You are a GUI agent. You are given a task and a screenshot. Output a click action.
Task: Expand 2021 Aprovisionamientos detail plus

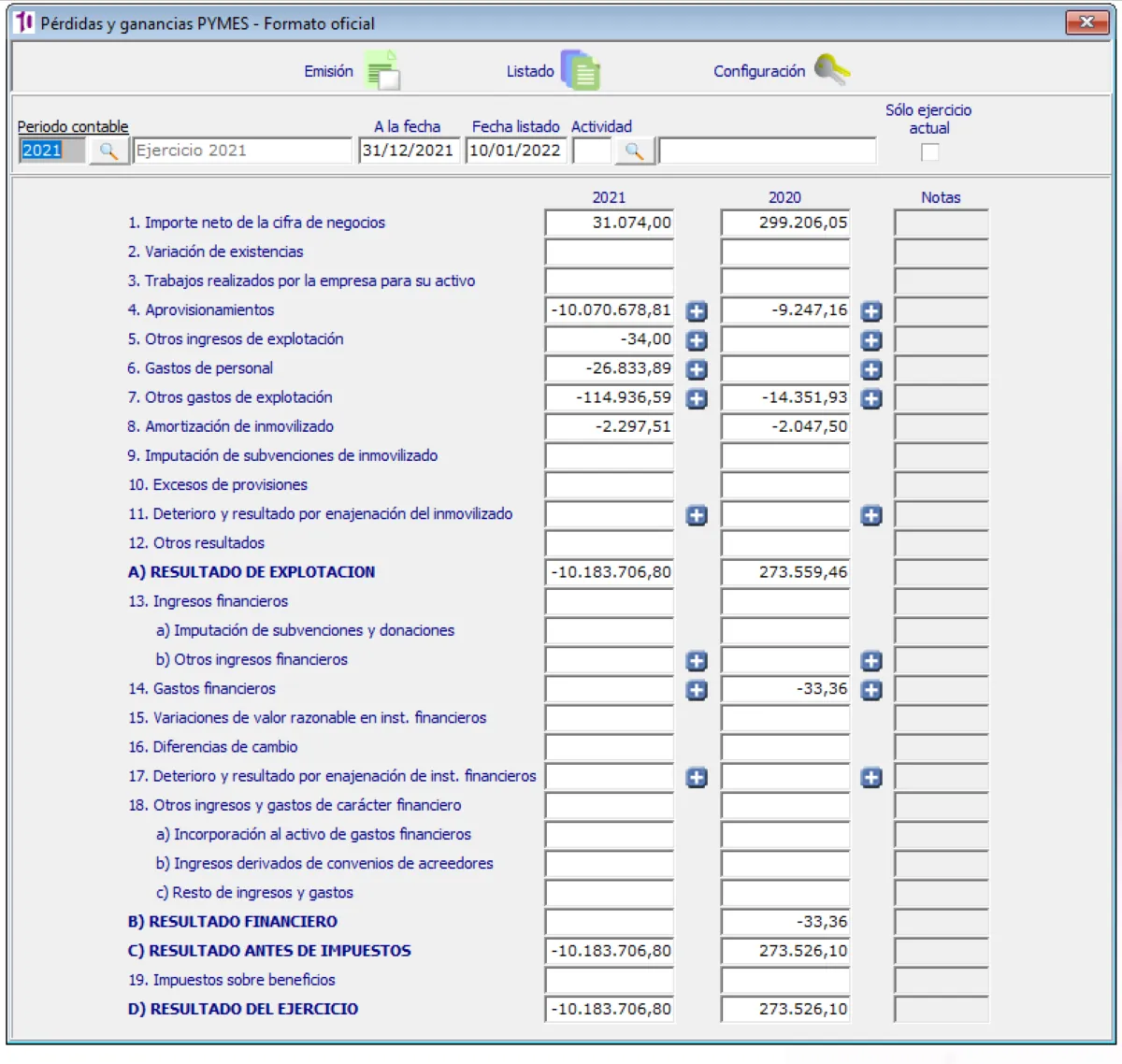697,311
